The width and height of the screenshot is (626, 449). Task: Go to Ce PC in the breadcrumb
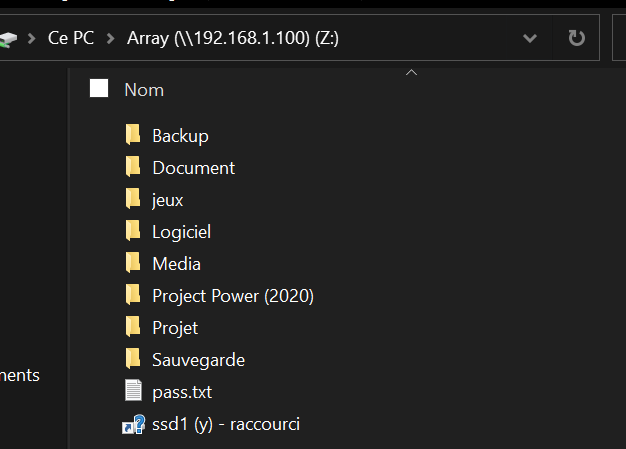pos(71,38)
